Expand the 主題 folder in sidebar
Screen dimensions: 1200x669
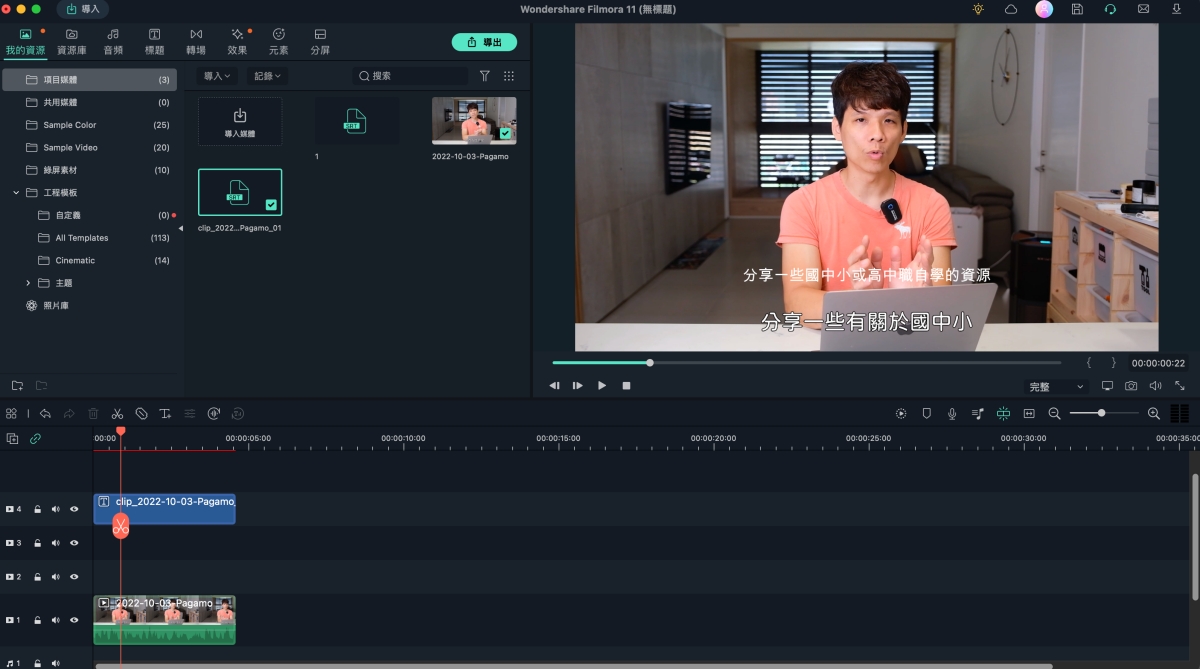28,283
